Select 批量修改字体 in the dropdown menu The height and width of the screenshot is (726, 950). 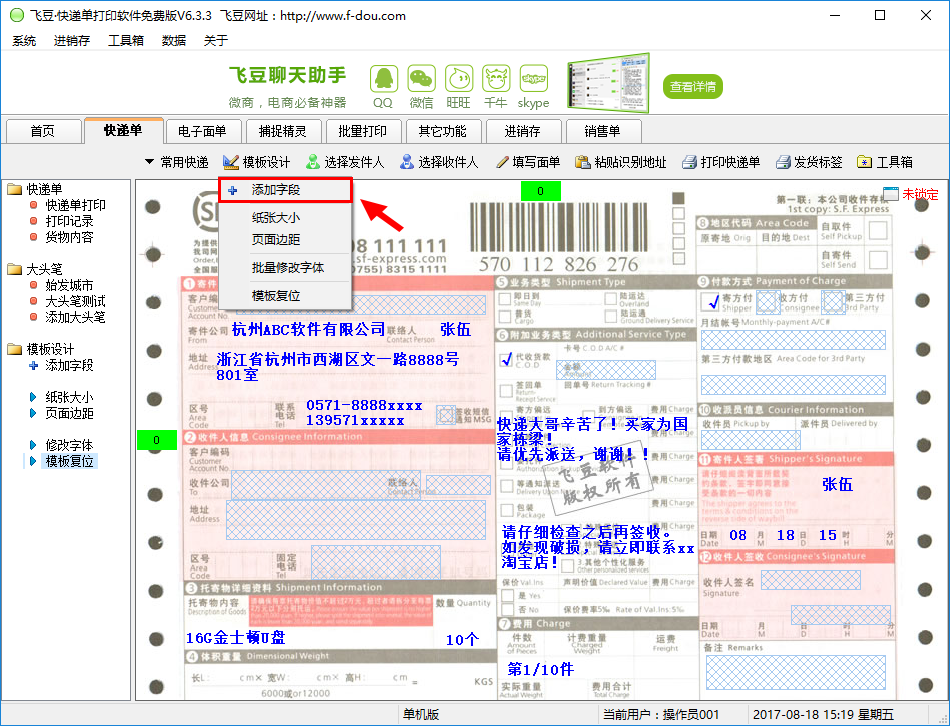(285, 267)
